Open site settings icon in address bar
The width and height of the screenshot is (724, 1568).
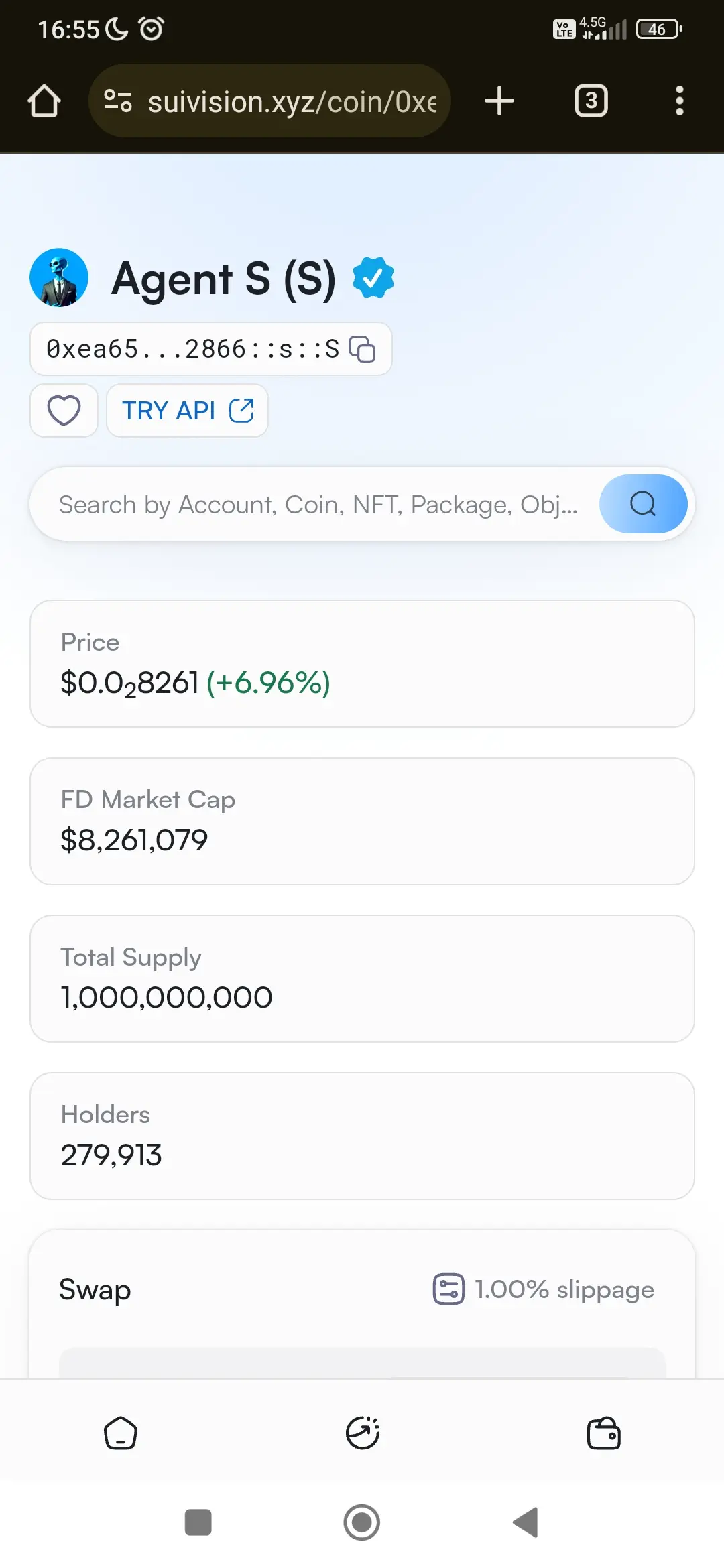click(x=118, y=101)
